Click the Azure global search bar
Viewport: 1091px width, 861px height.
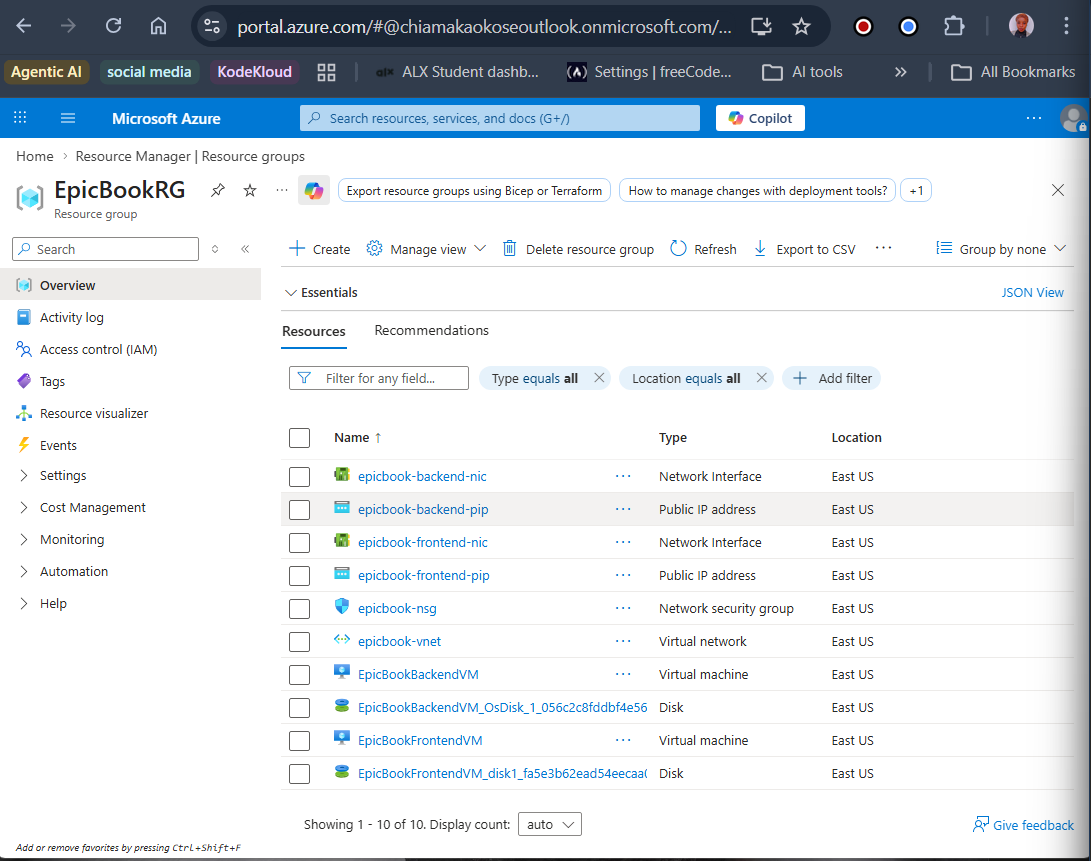pos(500,118)
